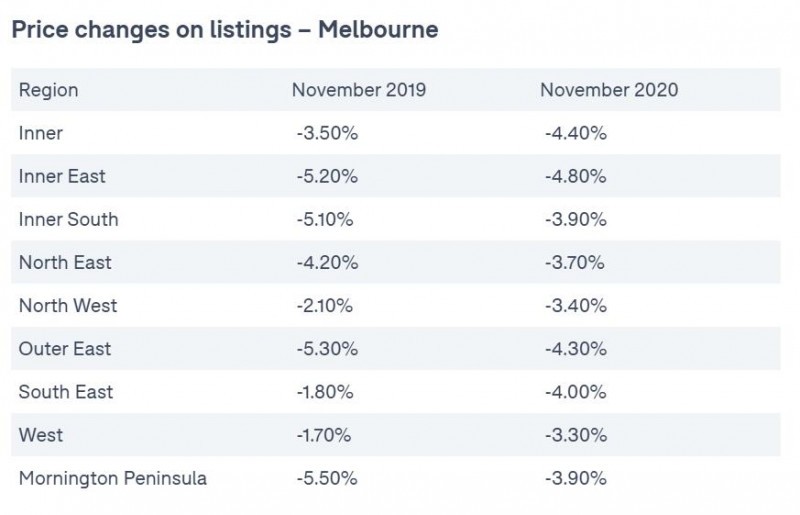This screenshot has width=800, height=515.
Task: Click the 'Price changes on listings – Melbourne' title
Action: [224, 30]
